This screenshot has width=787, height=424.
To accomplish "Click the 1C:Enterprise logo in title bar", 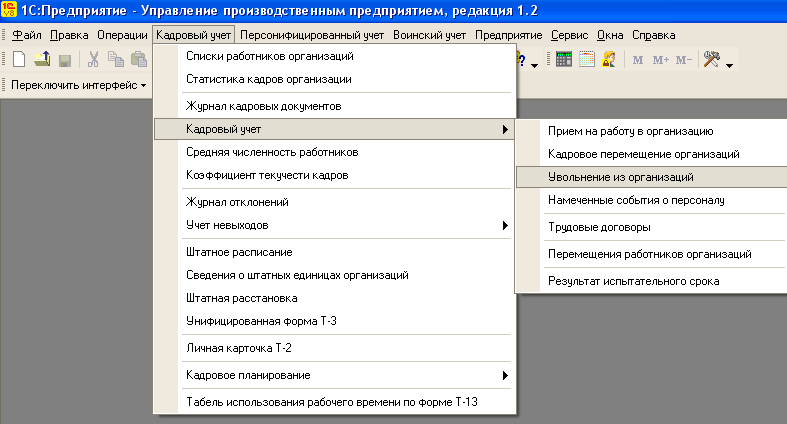I will [9, 10].
